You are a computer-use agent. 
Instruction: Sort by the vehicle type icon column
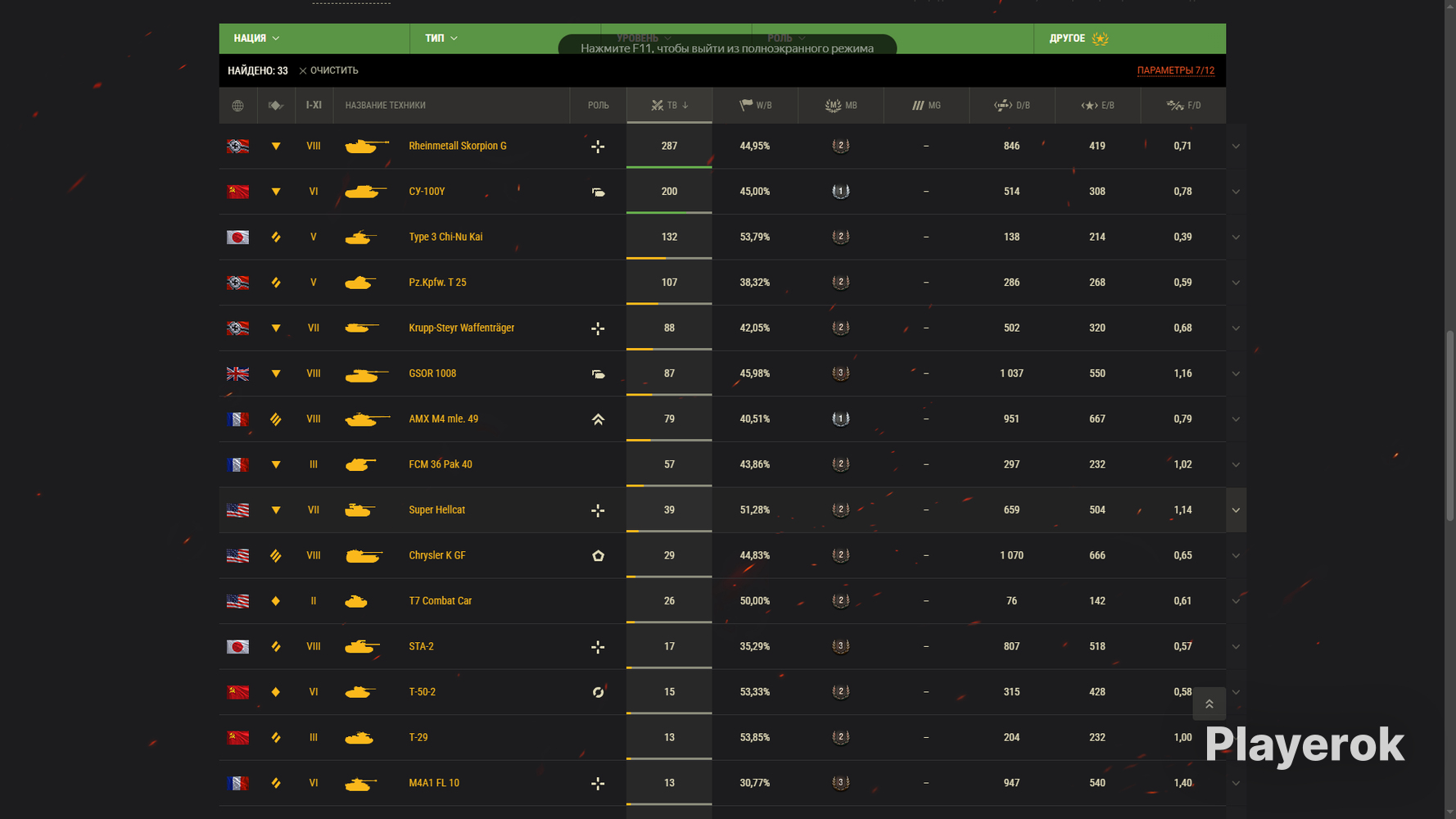pyautogui.click(x=276, y=106)
